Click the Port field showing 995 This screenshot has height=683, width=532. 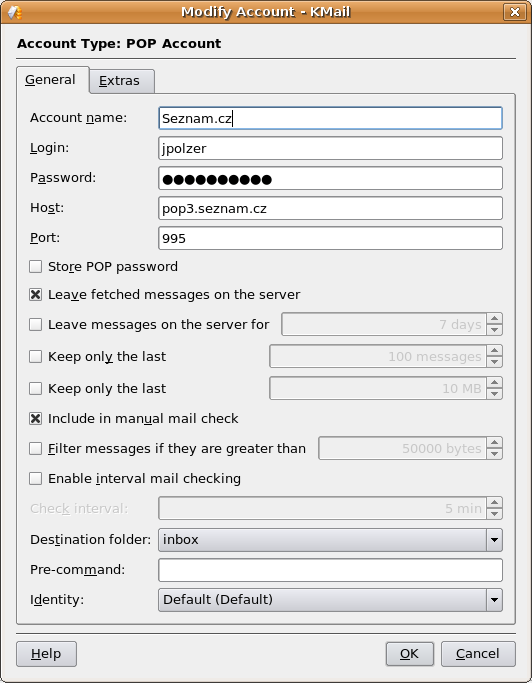[x=330, y=238]
